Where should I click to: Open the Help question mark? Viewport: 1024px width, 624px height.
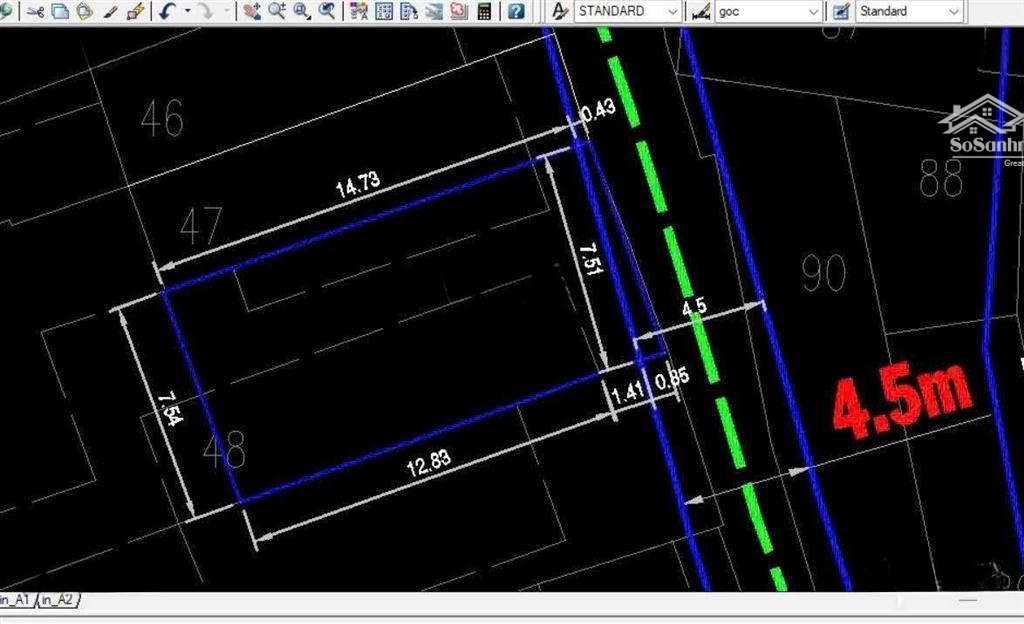515,11
